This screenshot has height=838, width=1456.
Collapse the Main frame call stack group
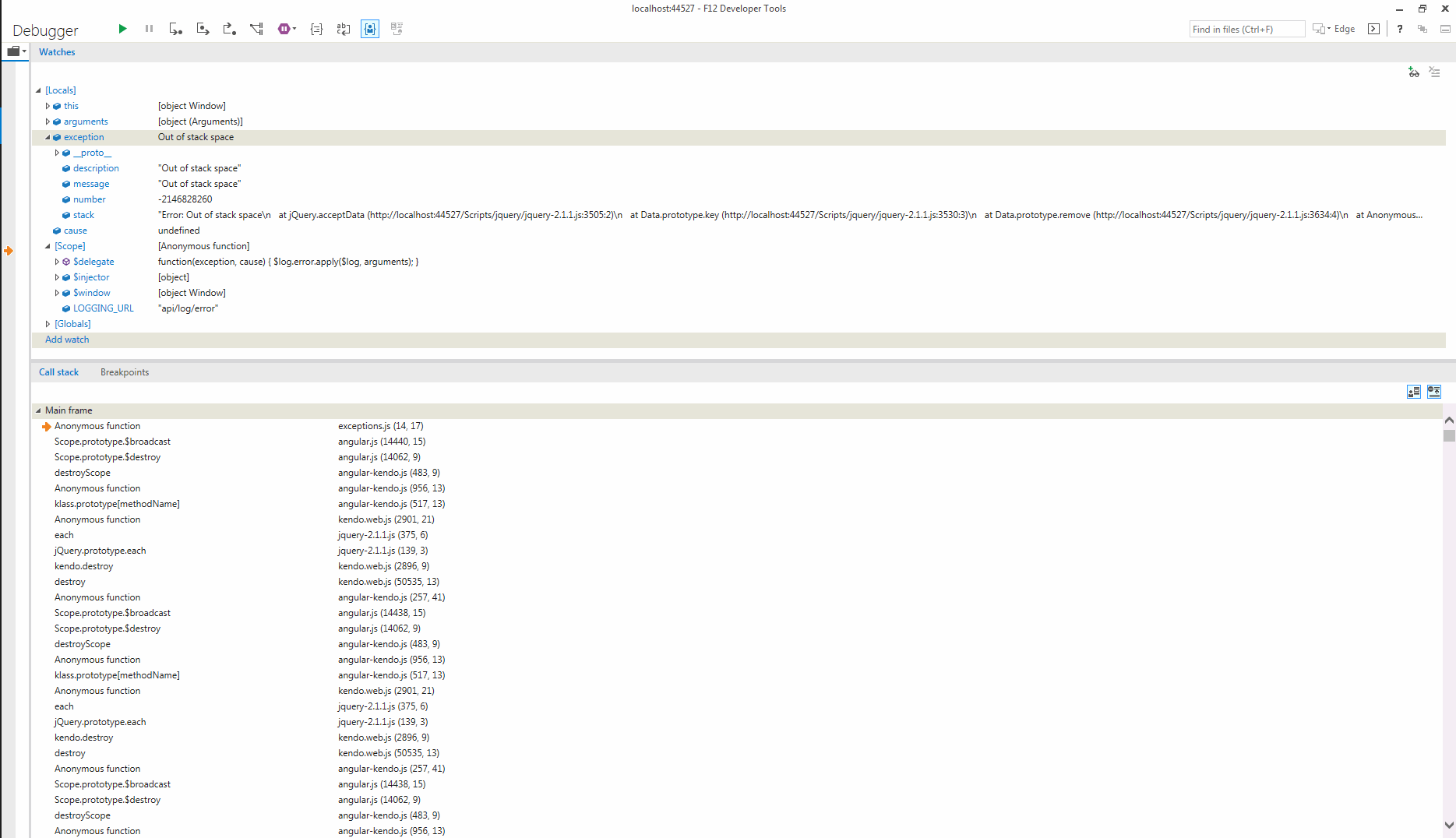click(38, 410)
